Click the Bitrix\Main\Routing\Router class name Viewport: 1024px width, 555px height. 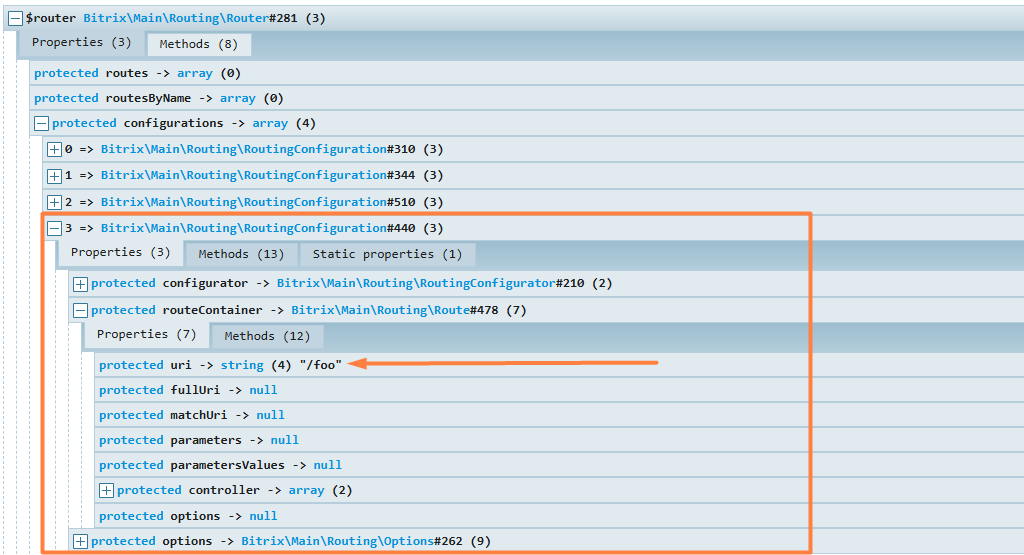tap(176, 18)
